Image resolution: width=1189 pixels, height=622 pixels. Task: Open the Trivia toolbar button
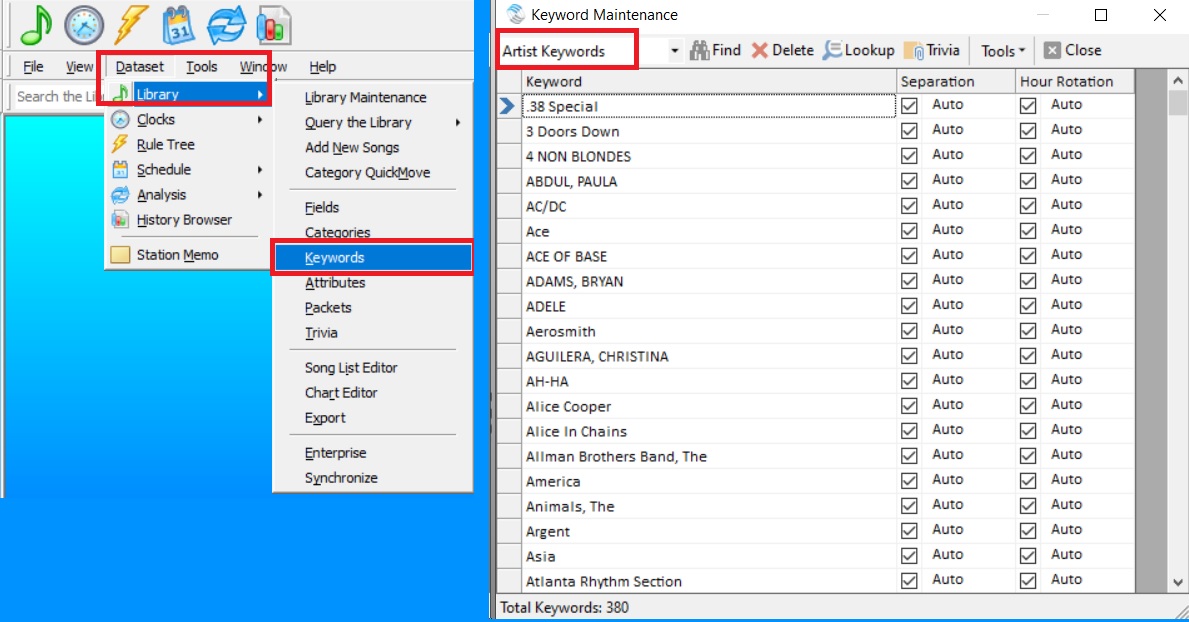click(x=932, y=50)
